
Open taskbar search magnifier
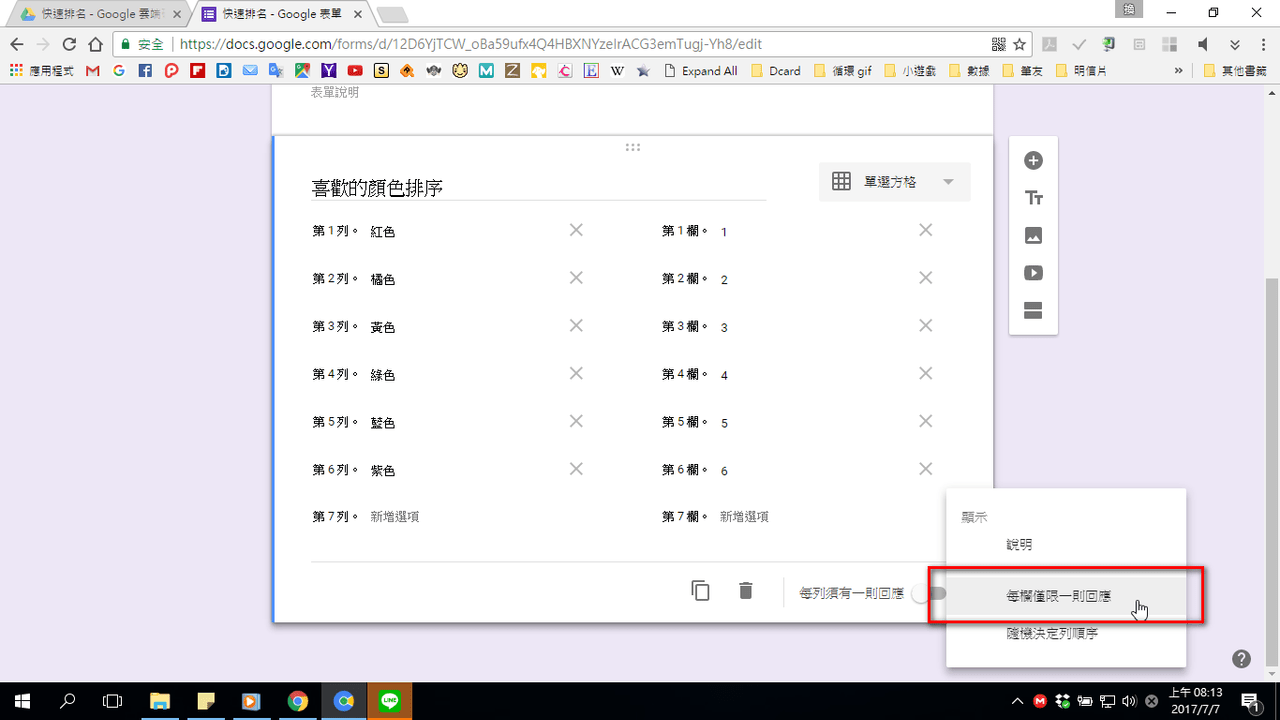click(x=68, y=701)
